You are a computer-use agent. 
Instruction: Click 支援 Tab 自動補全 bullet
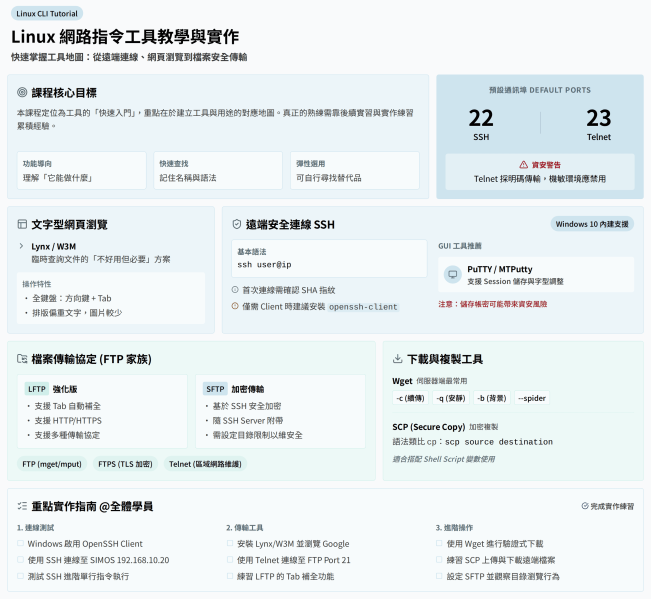[x=68, y=406]
